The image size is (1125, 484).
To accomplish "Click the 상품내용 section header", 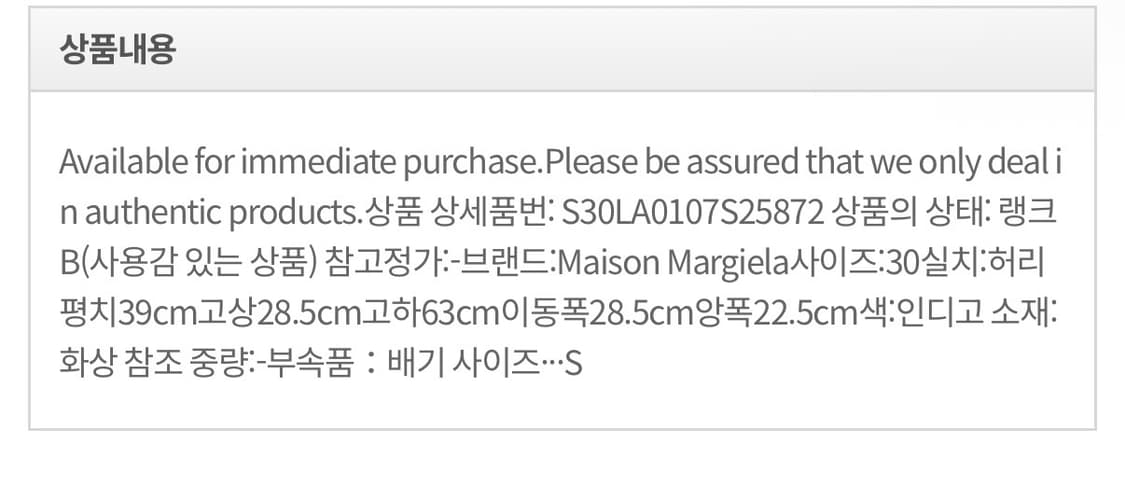I will point(118,51).
